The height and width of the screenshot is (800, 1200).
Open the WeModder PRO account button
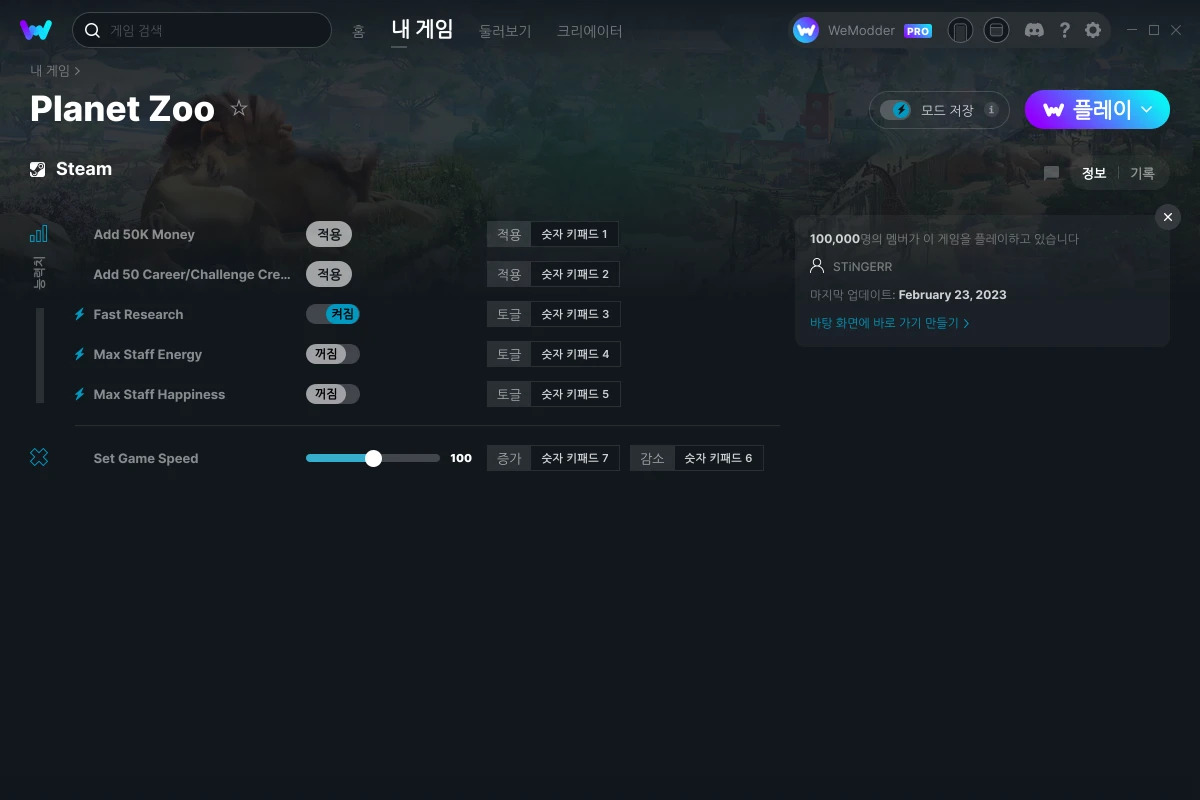click(x=863, y=30)
